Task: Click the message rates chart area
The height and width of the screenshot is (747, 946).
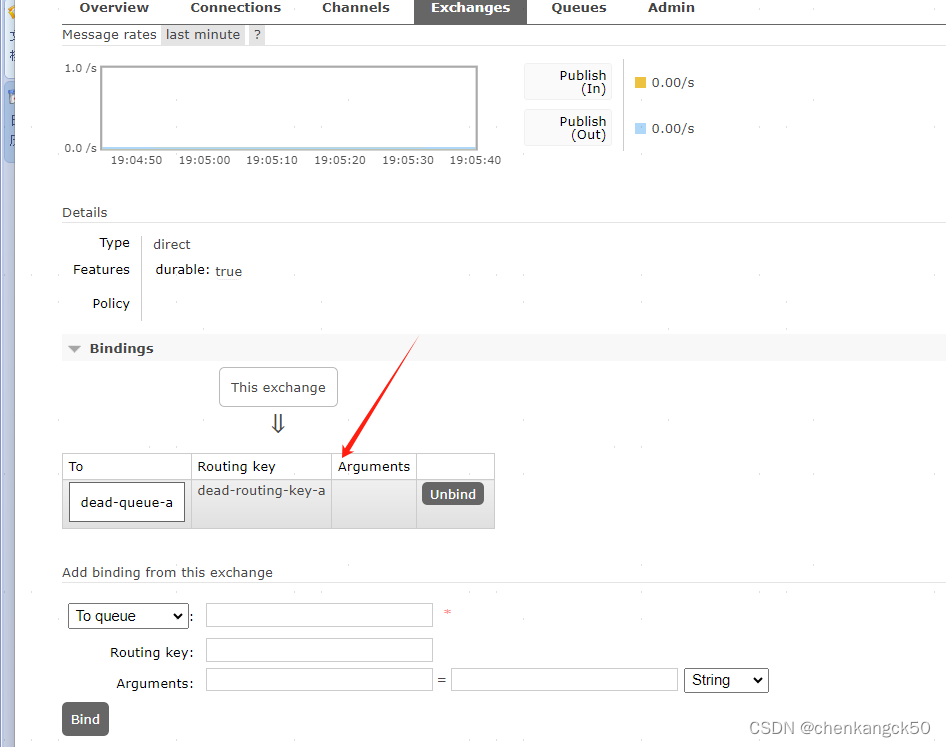Action: [x=289, y=107]
